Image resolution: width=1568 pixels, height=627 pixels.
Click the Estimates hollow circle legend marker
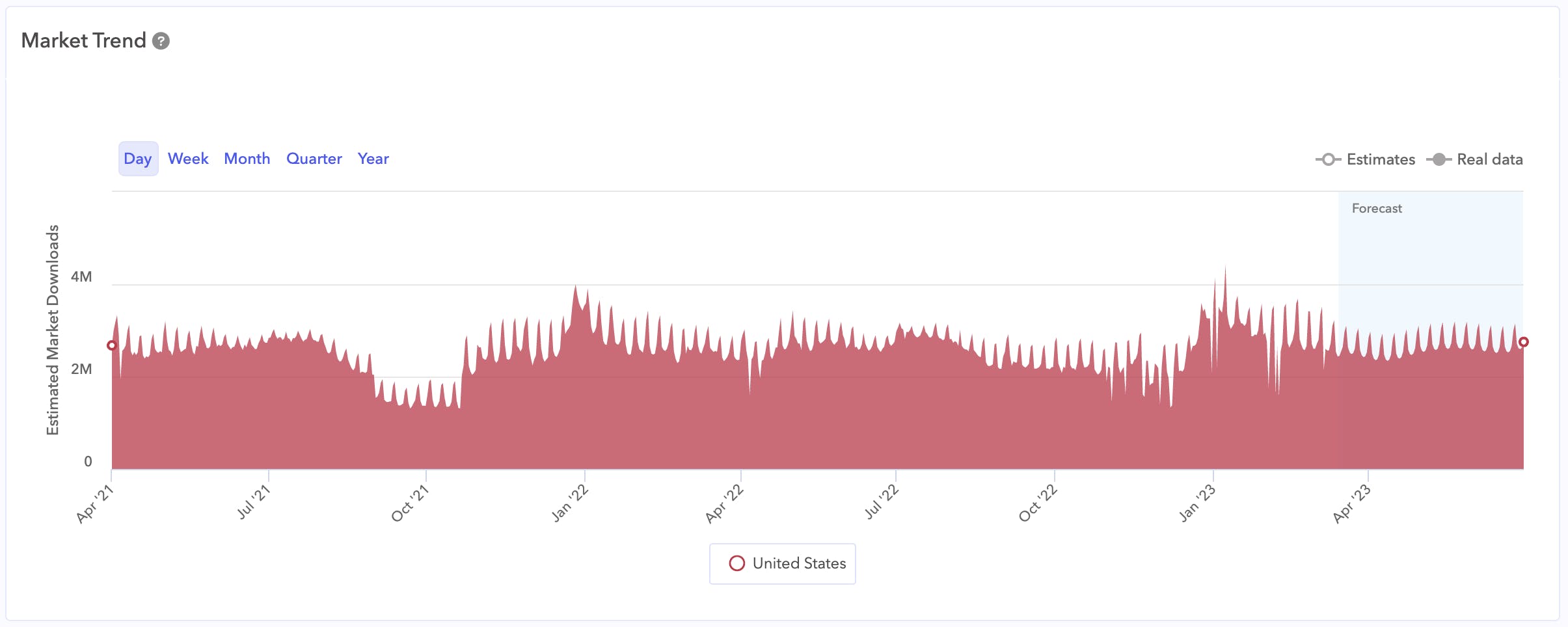pyautogui.click(x=1328, y=159)
